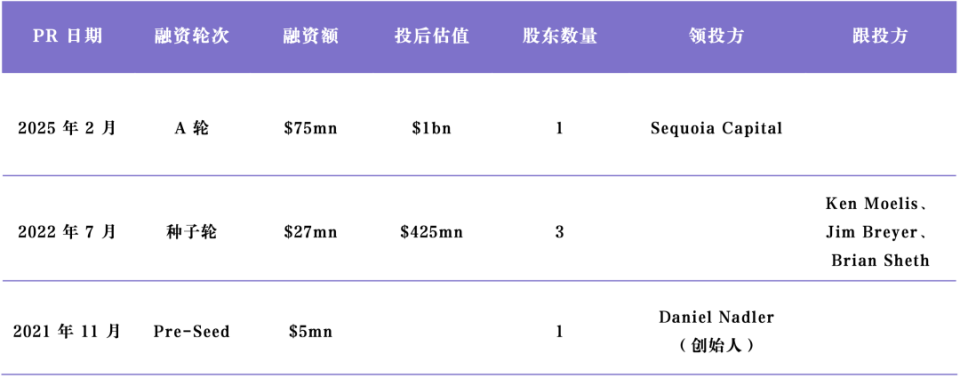Select the A 轮 round cell

[192, 129]
